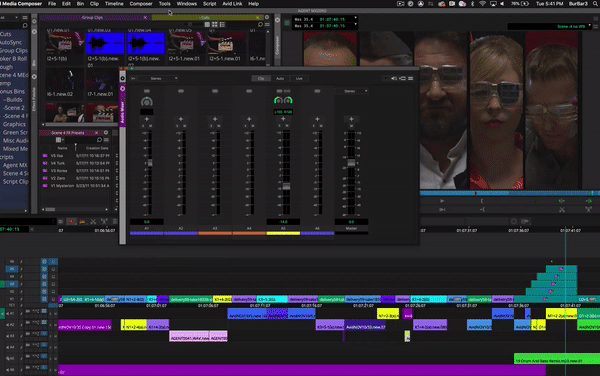
Task: Add effect insert on A3 mixer strip
Action: point(215,119)
